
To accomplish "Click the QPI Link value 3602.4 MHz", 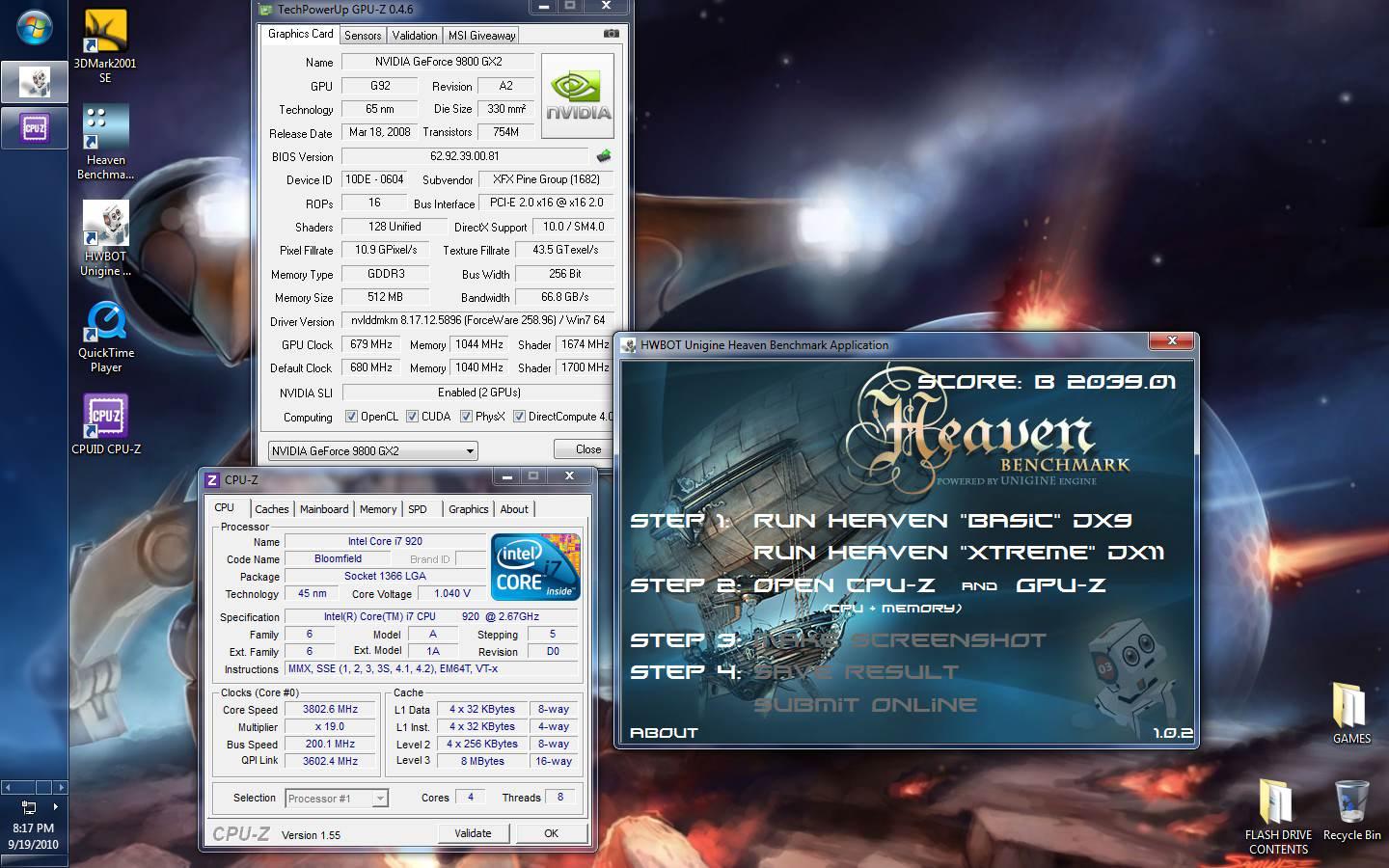I will (330, 761).
